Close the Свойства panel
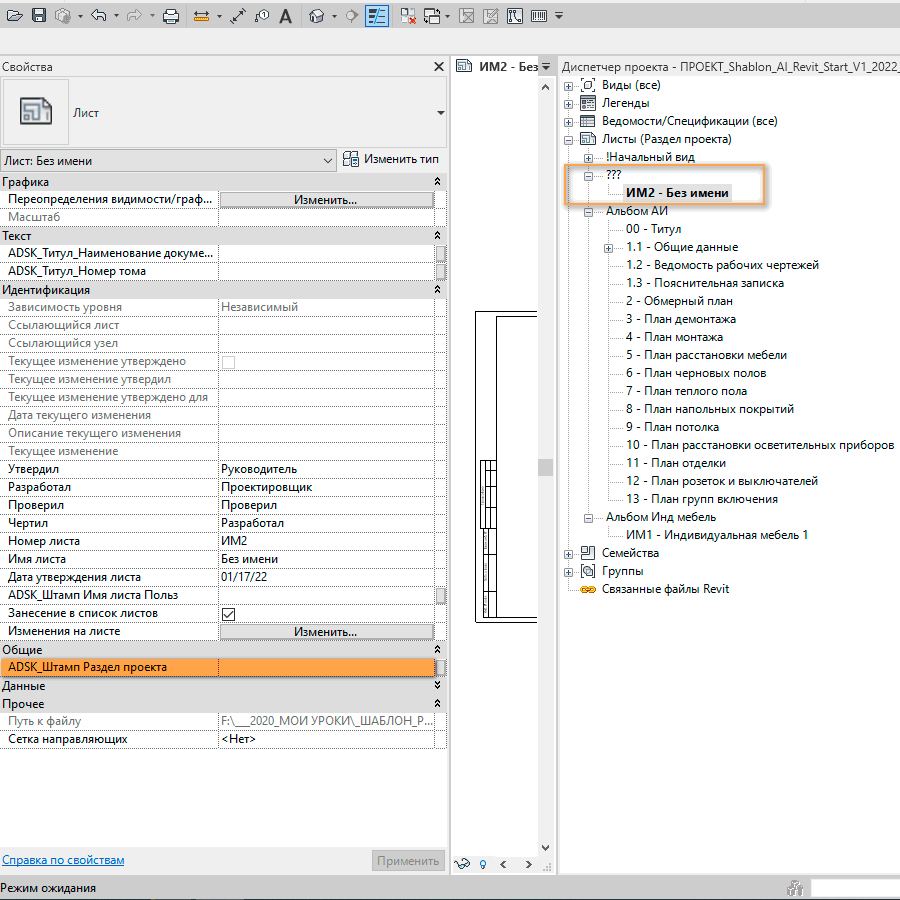 pos(439,67)
